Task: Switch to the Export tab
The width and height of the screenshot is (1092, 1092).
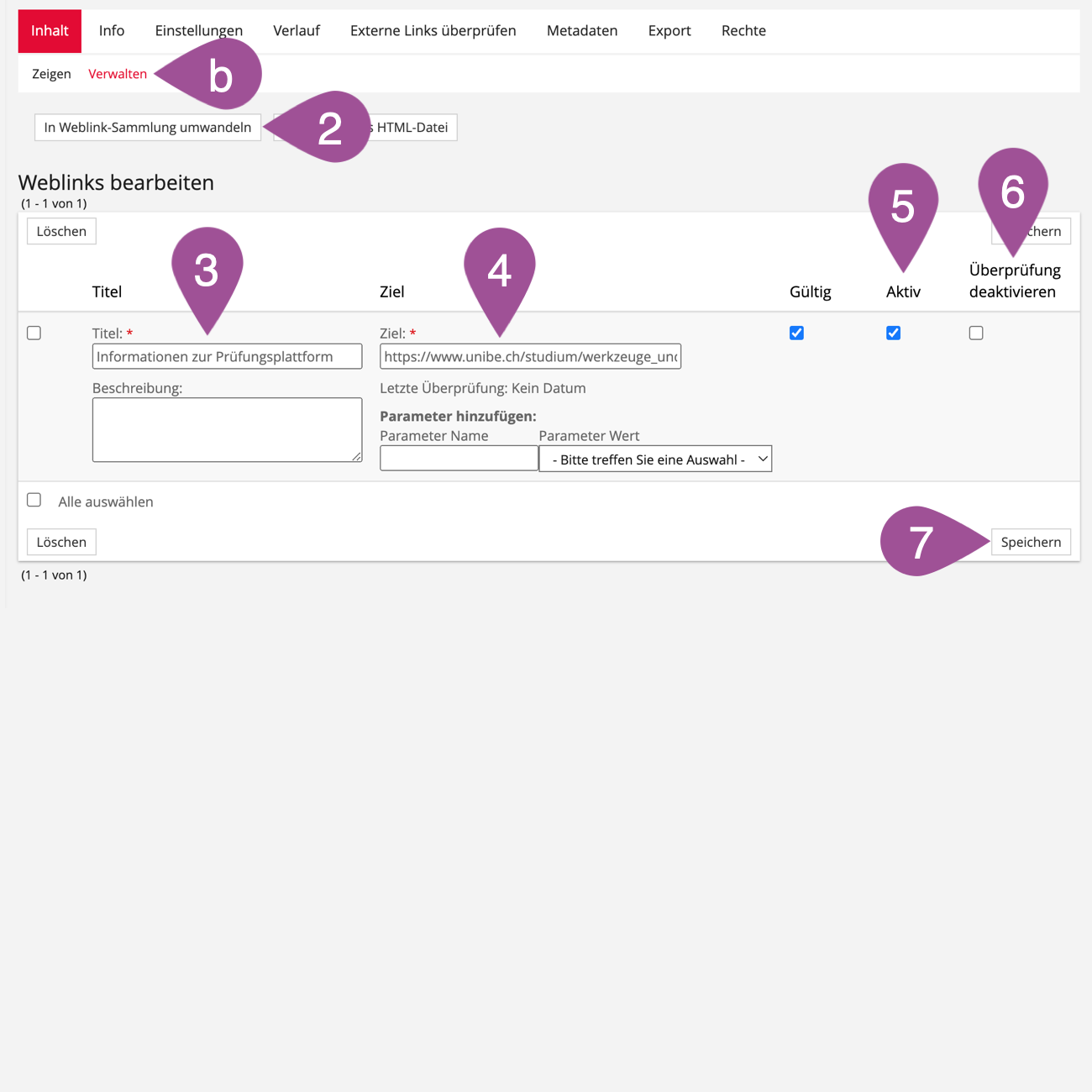Action: pos(669,31)
